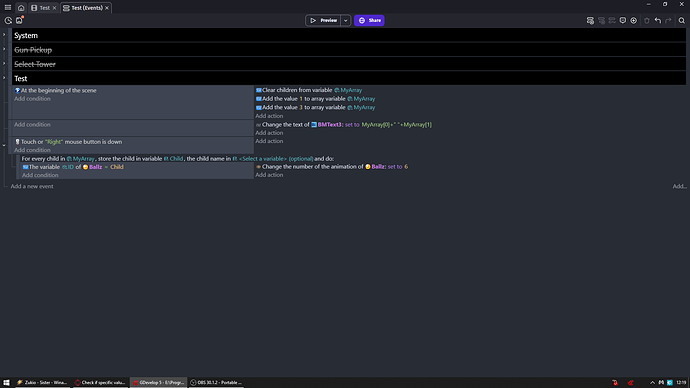Click 'Add a new event' link
690x388 pixels.
tap(32, 186)
